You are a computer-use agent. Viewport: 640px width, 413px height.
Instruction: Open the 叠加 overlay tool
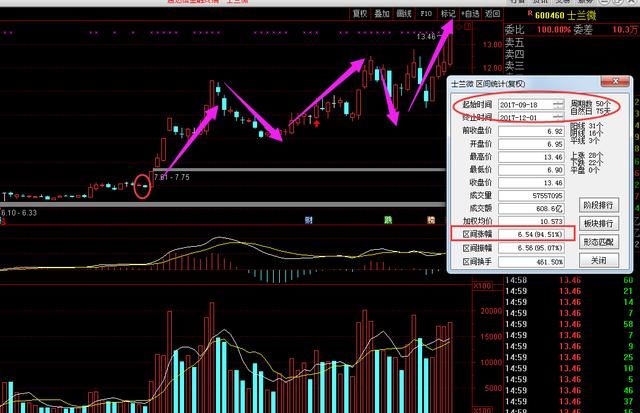[x=382, y=14]
